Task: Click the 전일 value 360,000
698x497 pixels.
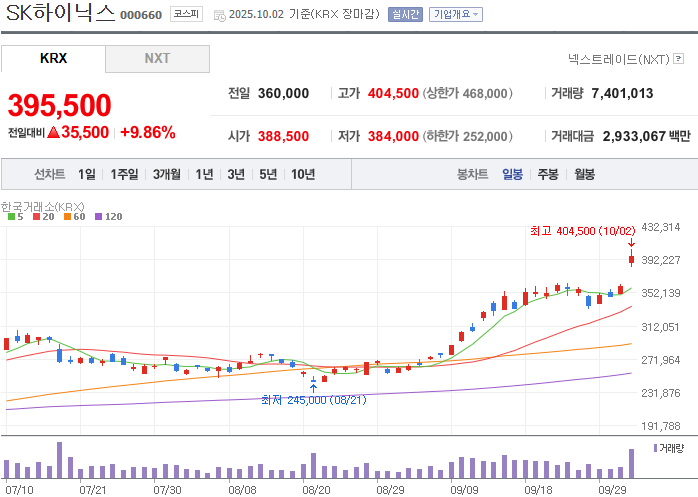Action: click(284, 93)
